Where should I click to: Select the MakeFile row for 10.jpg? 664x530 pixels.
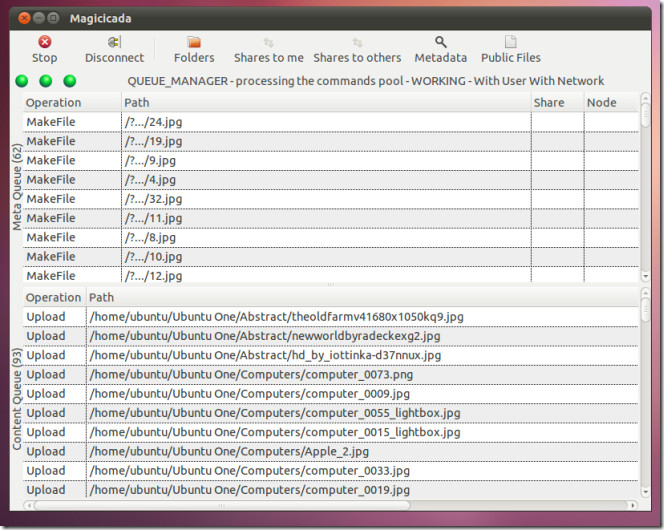click(330, 257)
